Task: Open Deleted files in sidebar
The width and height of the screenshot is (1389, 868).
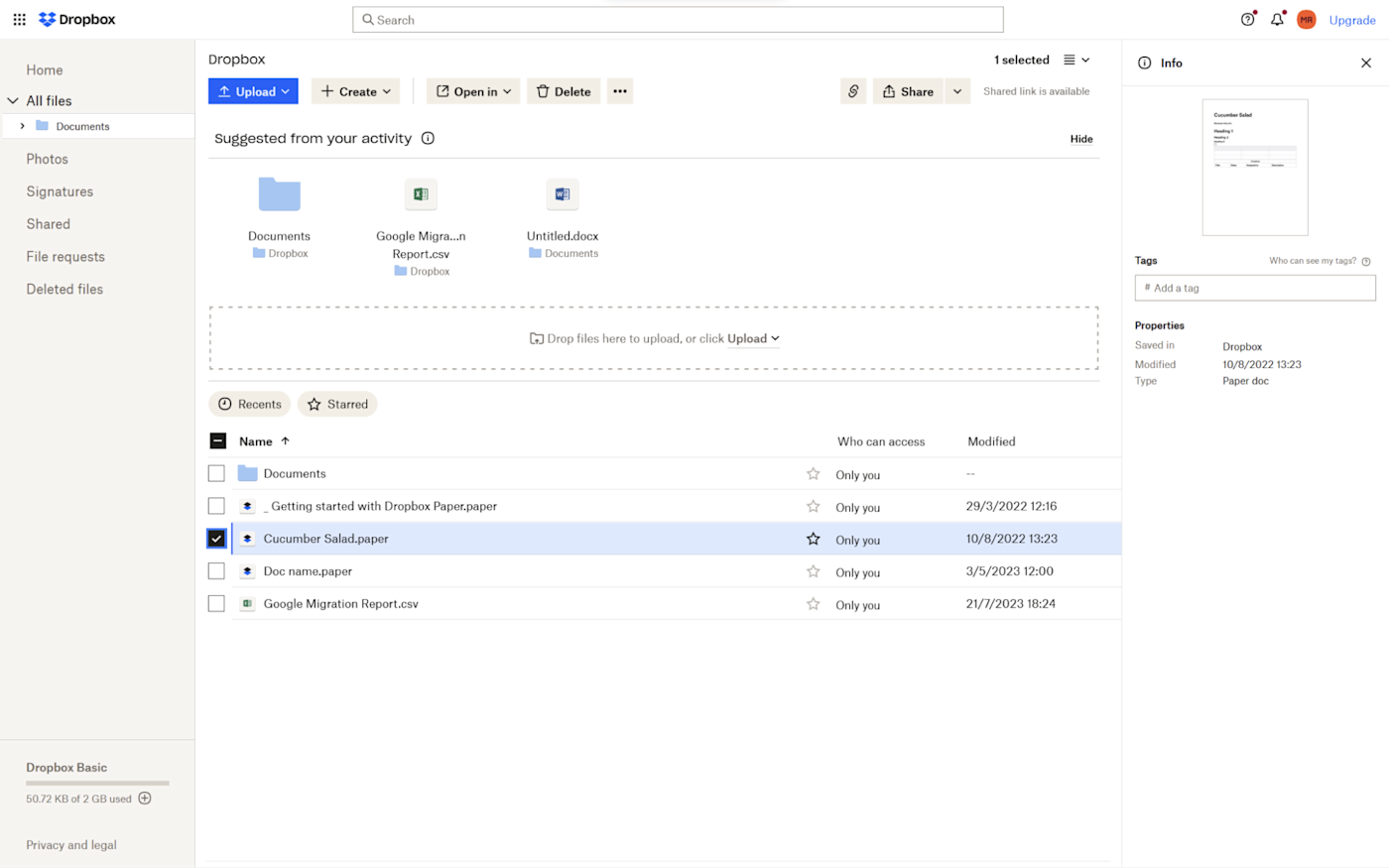Action: coord(64,290)
